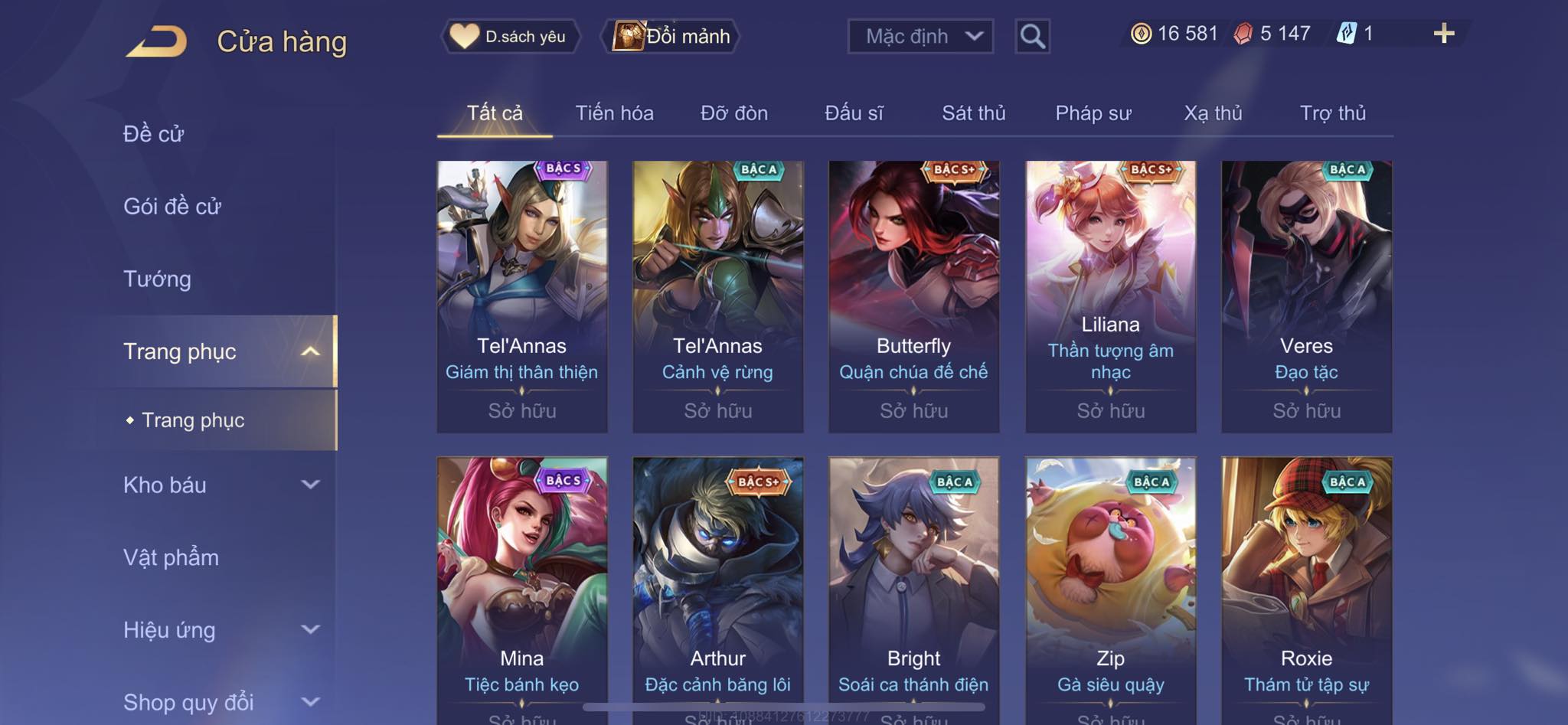Open the Mặc định sort dropdown
This screenshot has width=1568, height=725.
click(x=920, y=36)
